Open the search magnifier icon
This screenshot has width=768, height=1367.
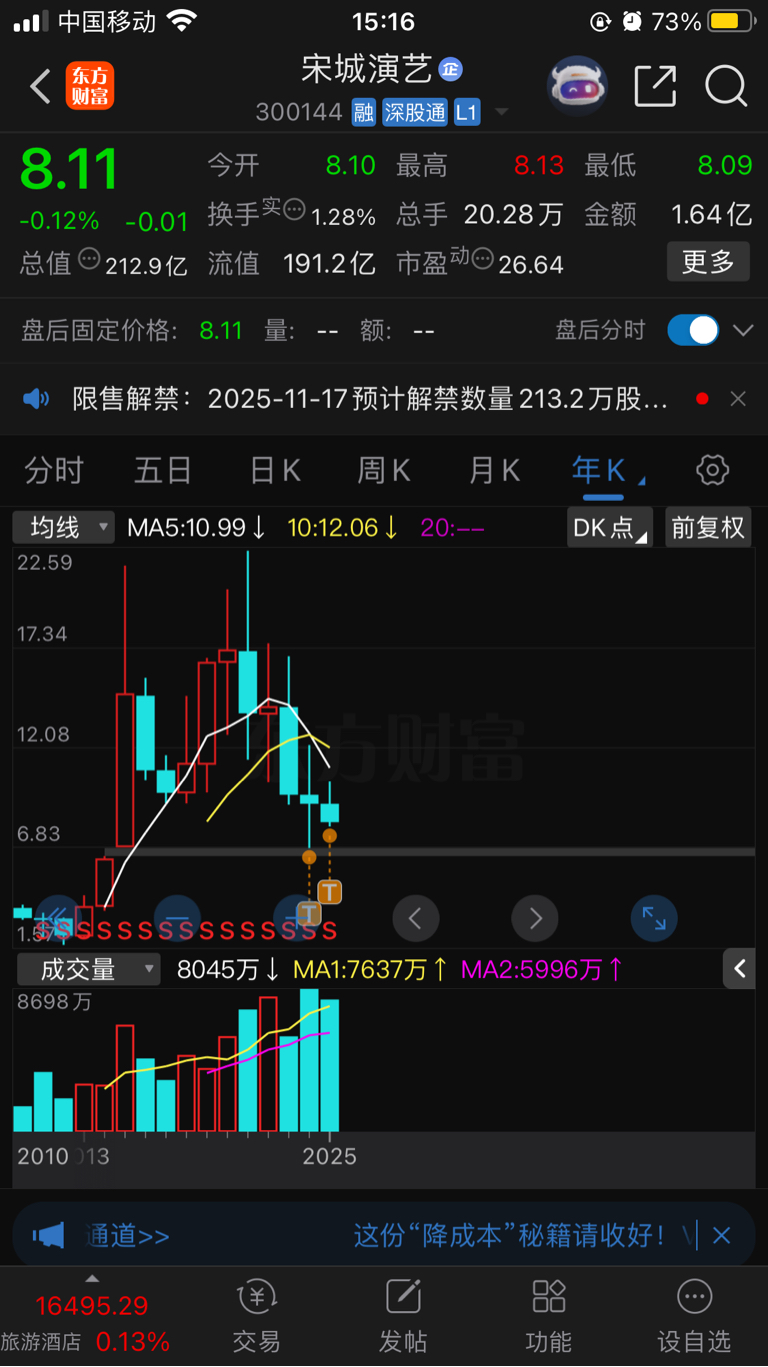(726, 86)
